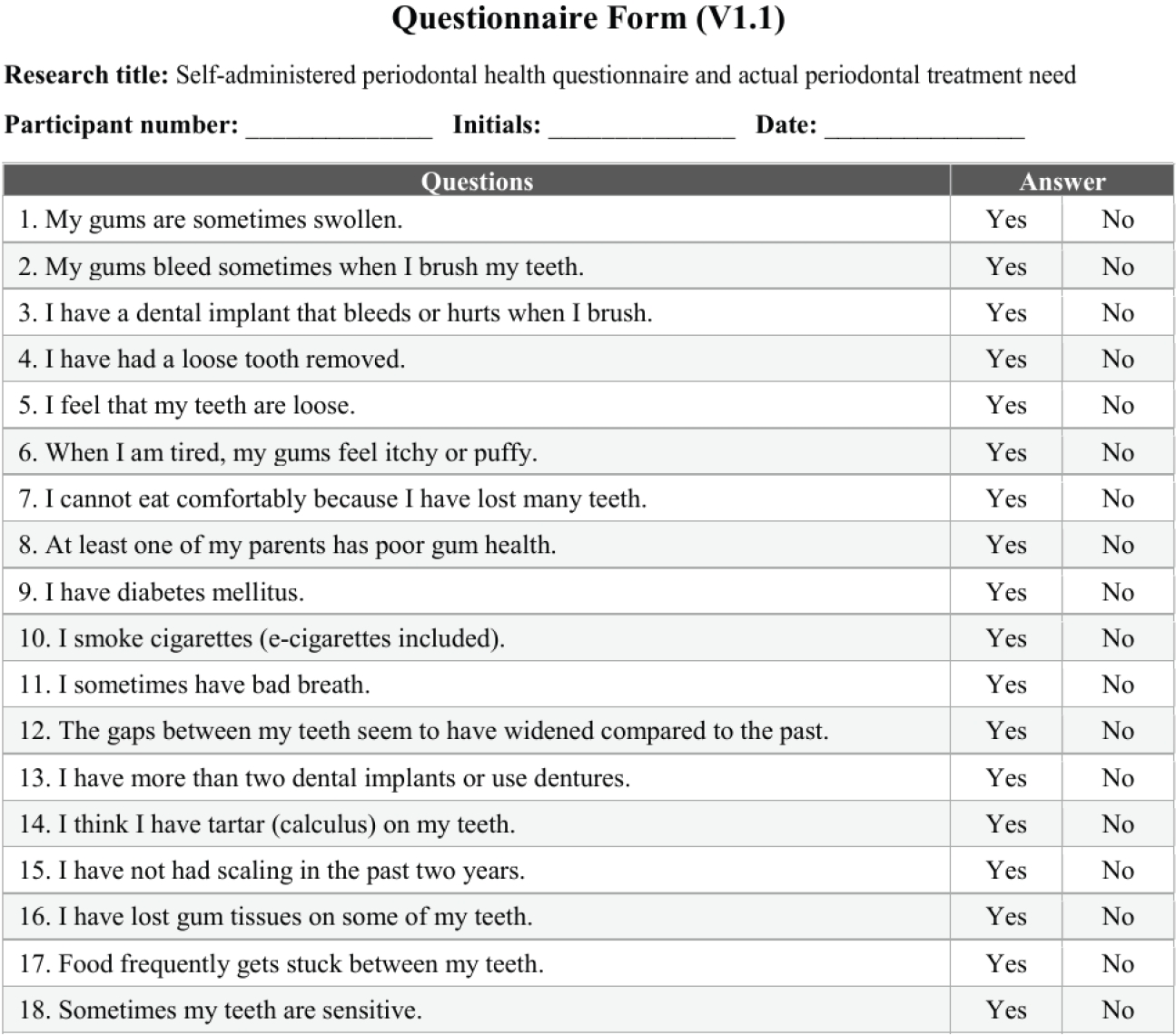Choose Yes for dental implant bleeding question
This screenshot has width=1176, height=1035.
[1006, 313]
